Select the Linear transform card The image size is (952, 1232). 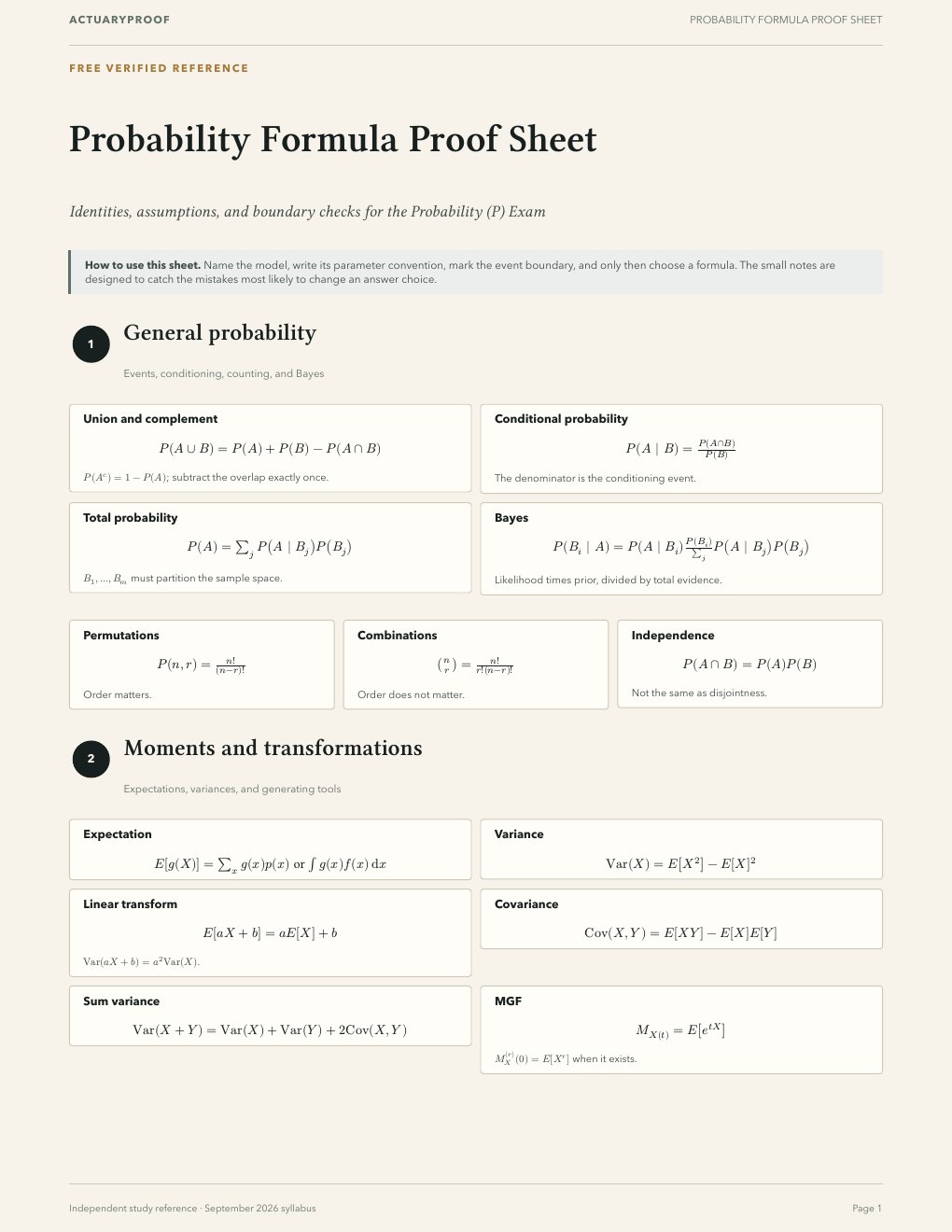(270, 932)
